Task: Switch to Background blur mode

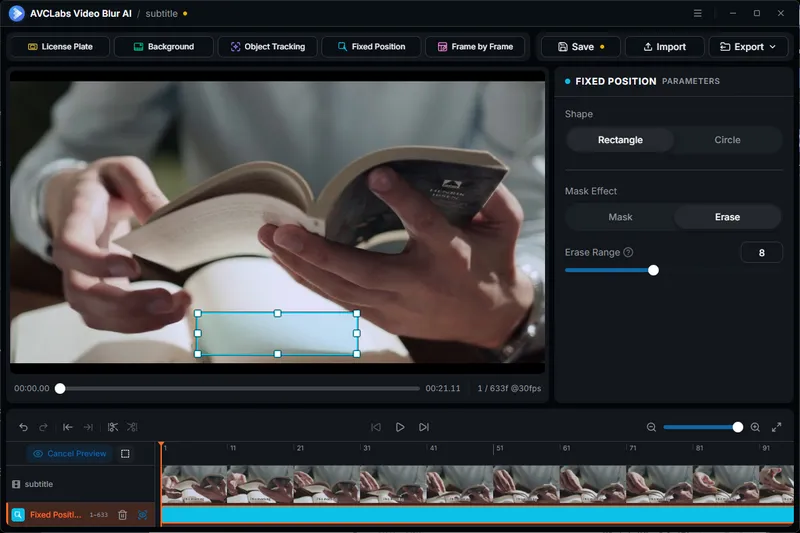Action: [164, 46]
